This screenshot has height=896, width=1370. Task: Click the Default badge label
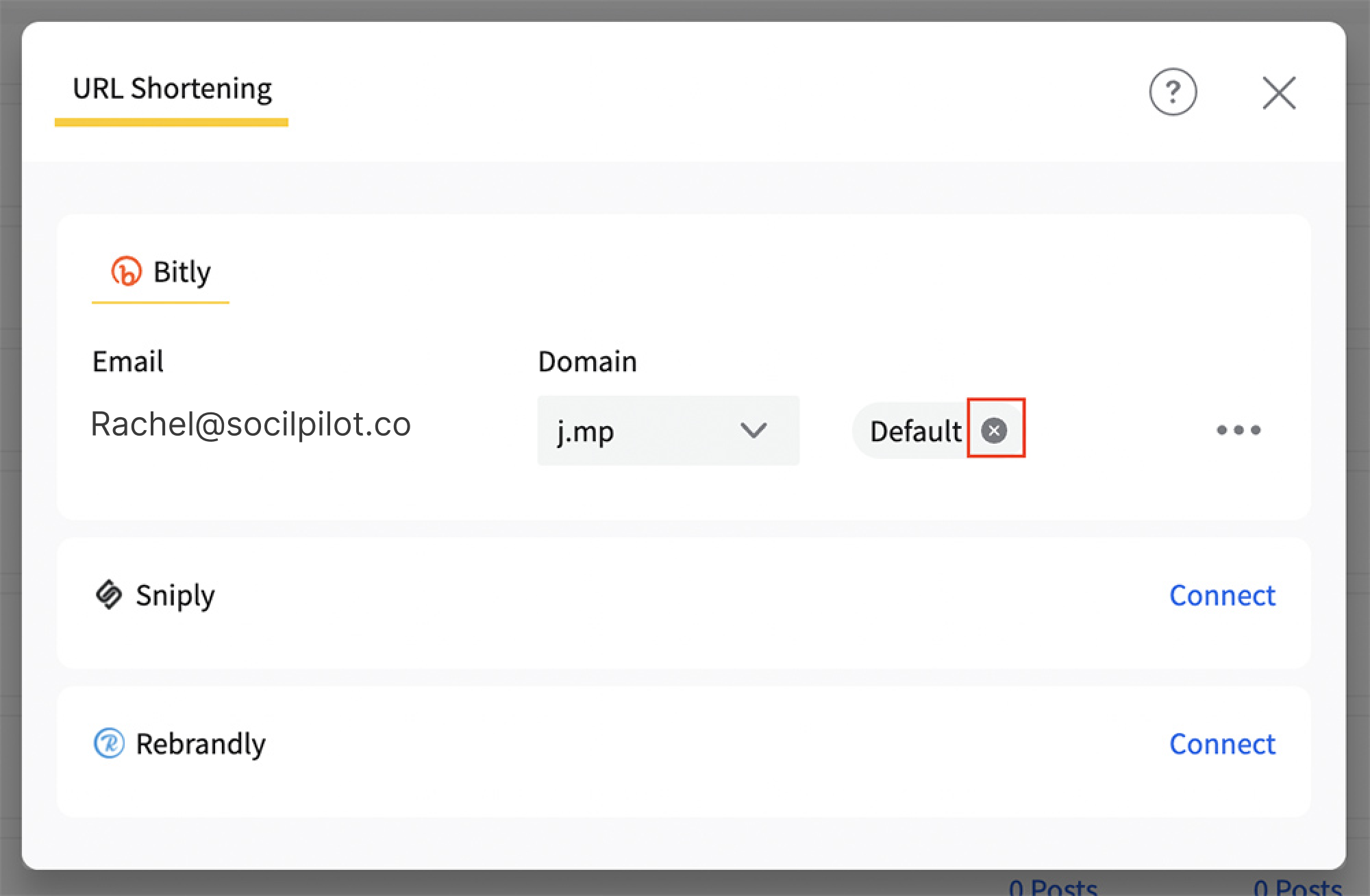tap(915, 432)
